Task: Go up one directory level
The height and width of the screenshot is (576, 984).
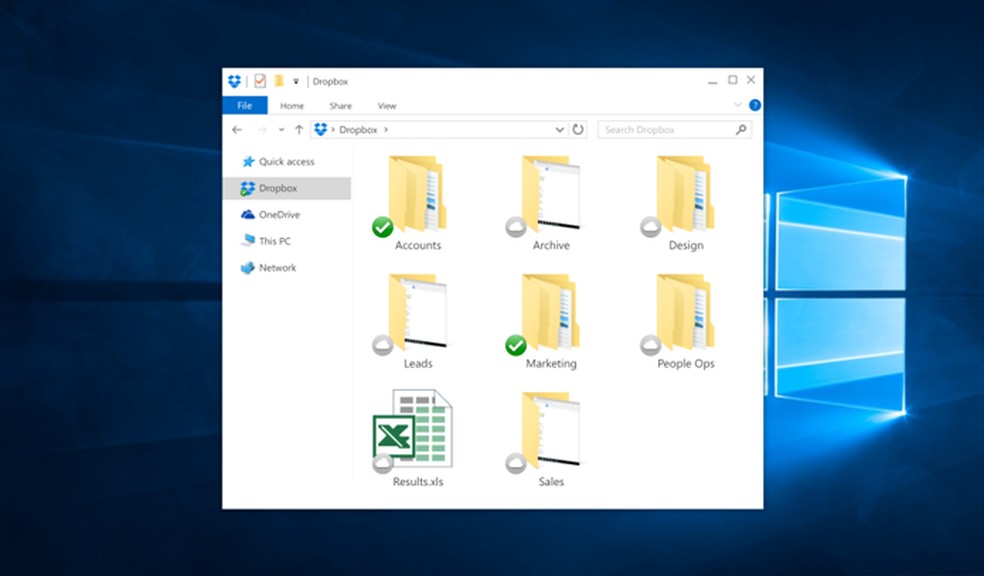Action: coord(299,130)
